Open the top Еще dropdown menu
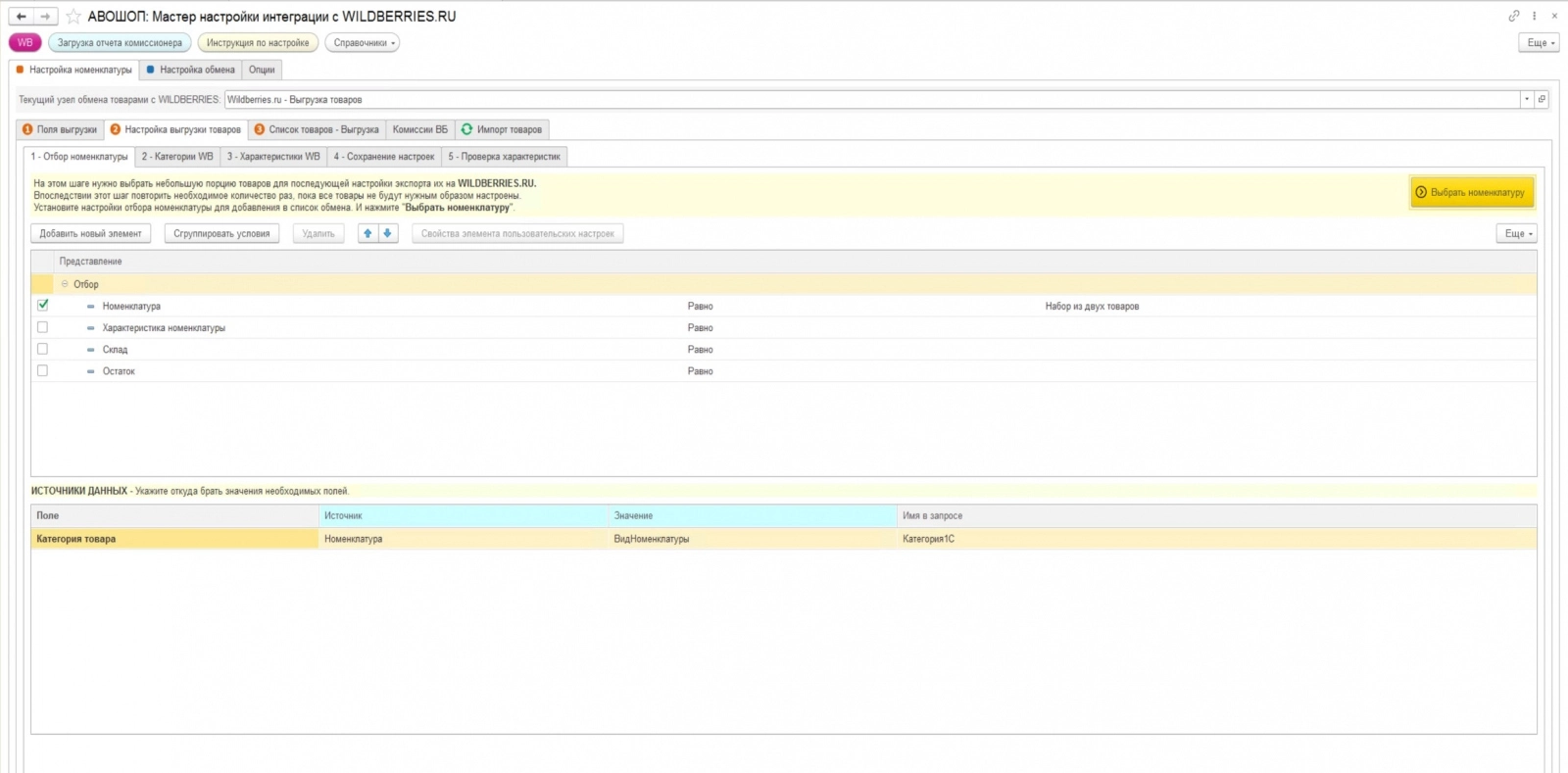 tap(1539, 42)
